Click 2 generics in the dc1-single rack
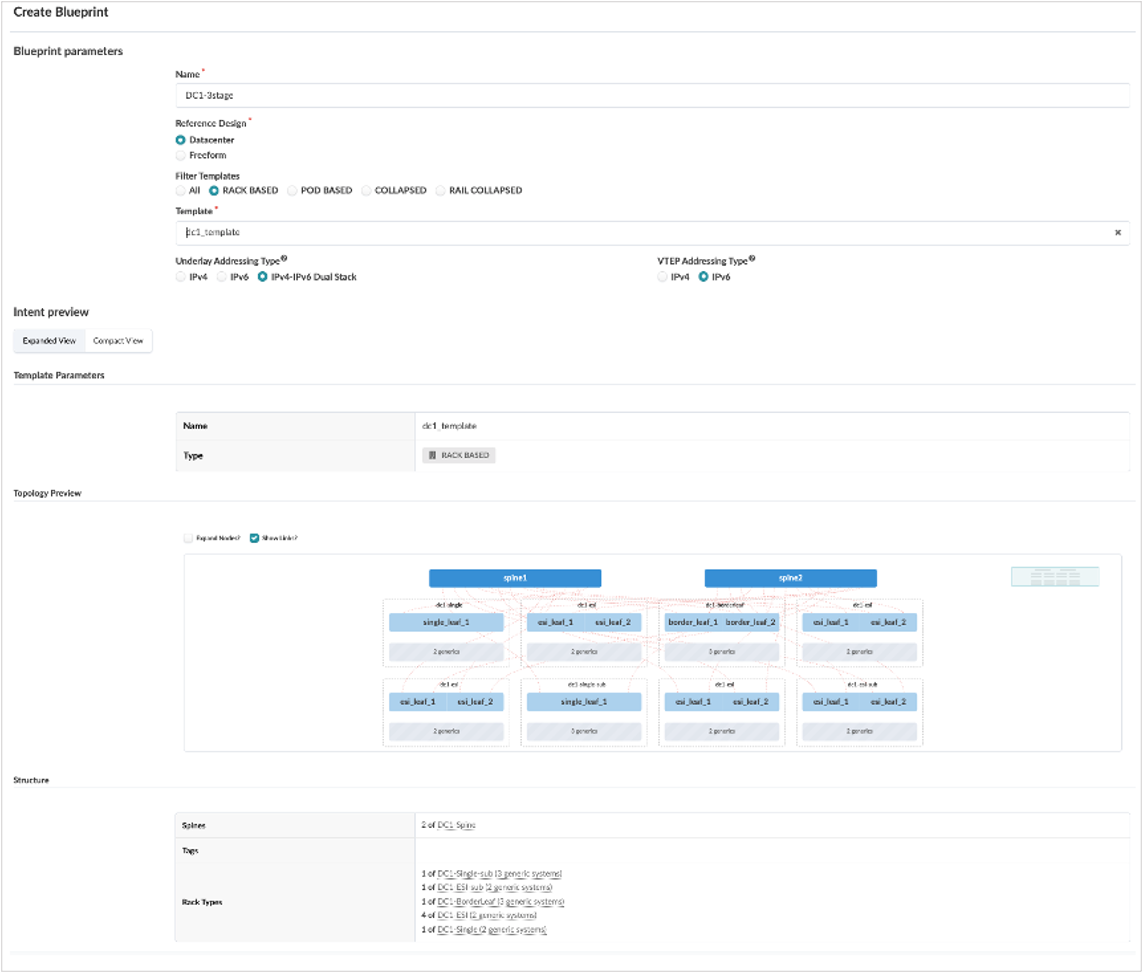Image resolution: width=1142 pixels, height=972 pixels. pyautogui.click(x=446, y=652)
